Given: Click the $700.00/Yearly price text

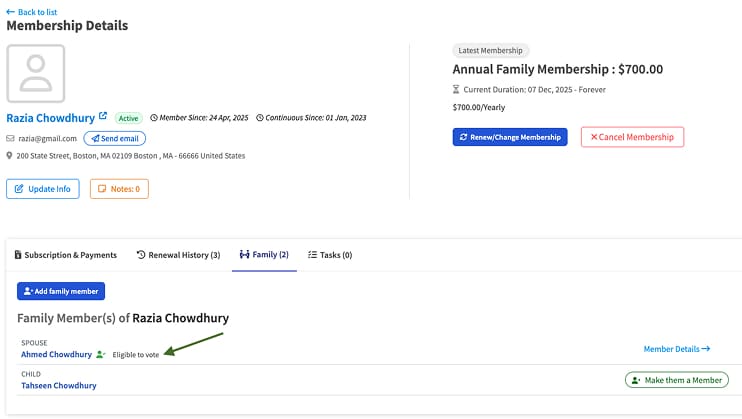Looking at the screenshot, I should (x=479, y=107).
